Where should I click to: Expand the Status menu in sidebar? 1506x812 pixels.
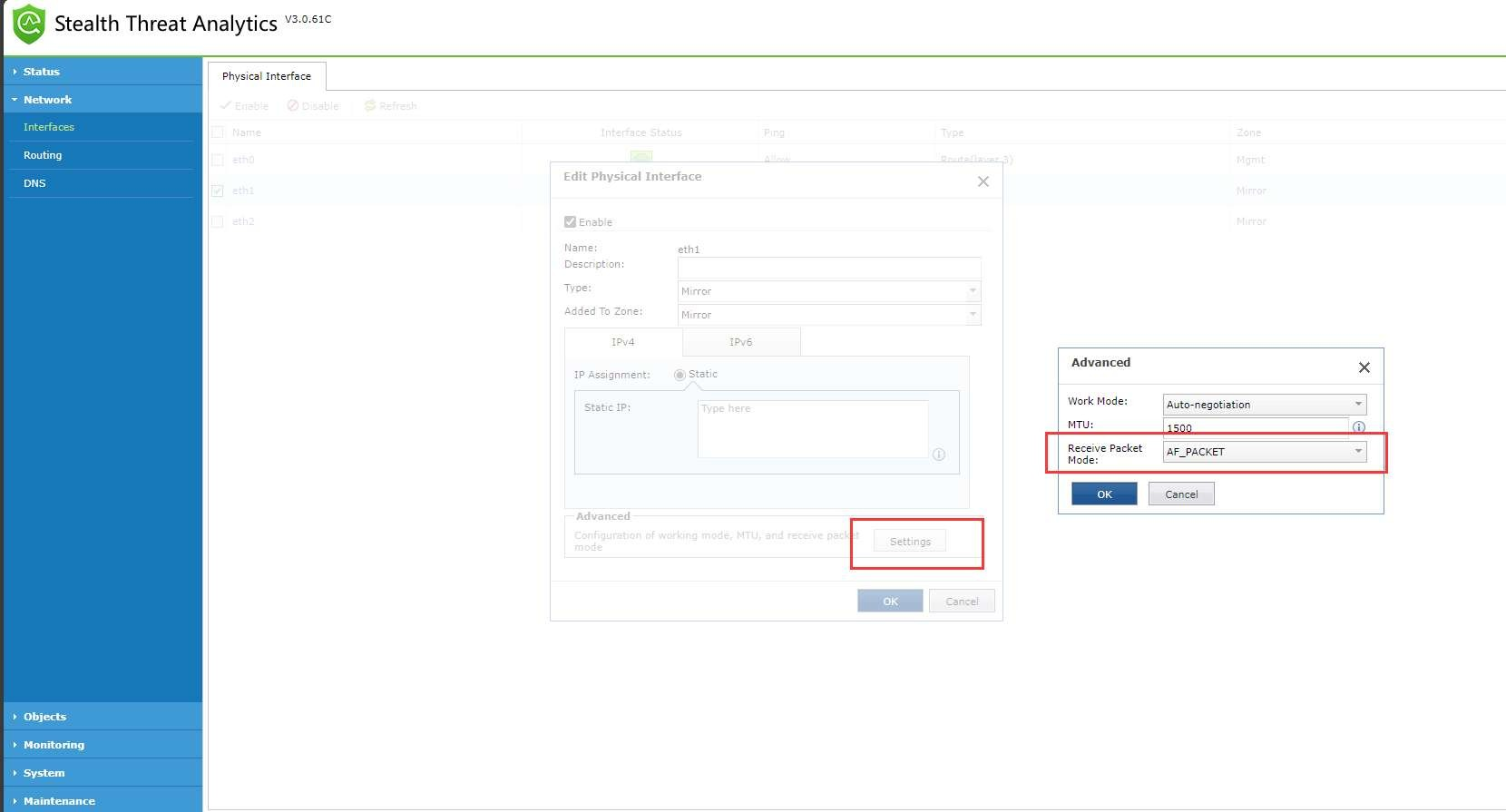(x=103, y=72)
